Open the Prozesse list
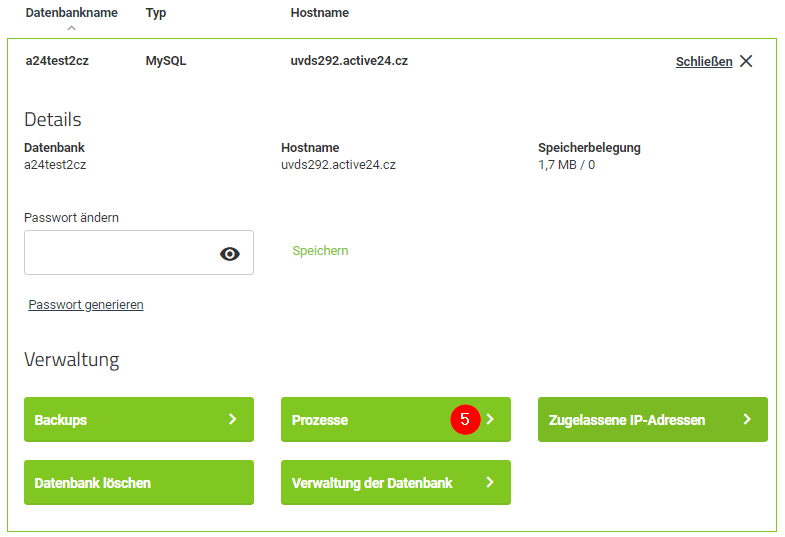The image size is (785, 537). [360, 420]
